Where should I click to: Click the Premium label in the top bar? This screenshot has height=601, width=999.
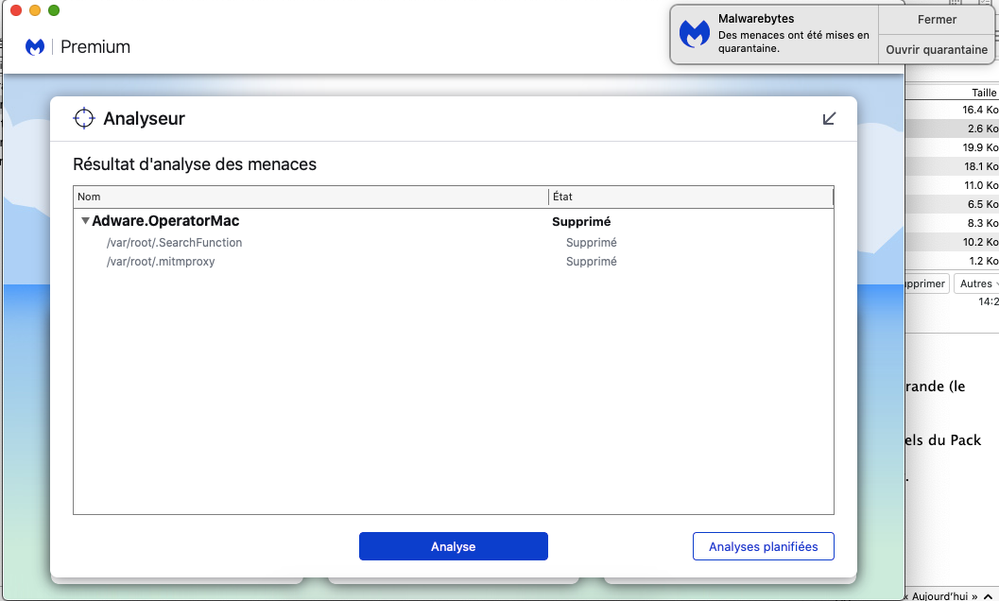[x=94, y=46]
